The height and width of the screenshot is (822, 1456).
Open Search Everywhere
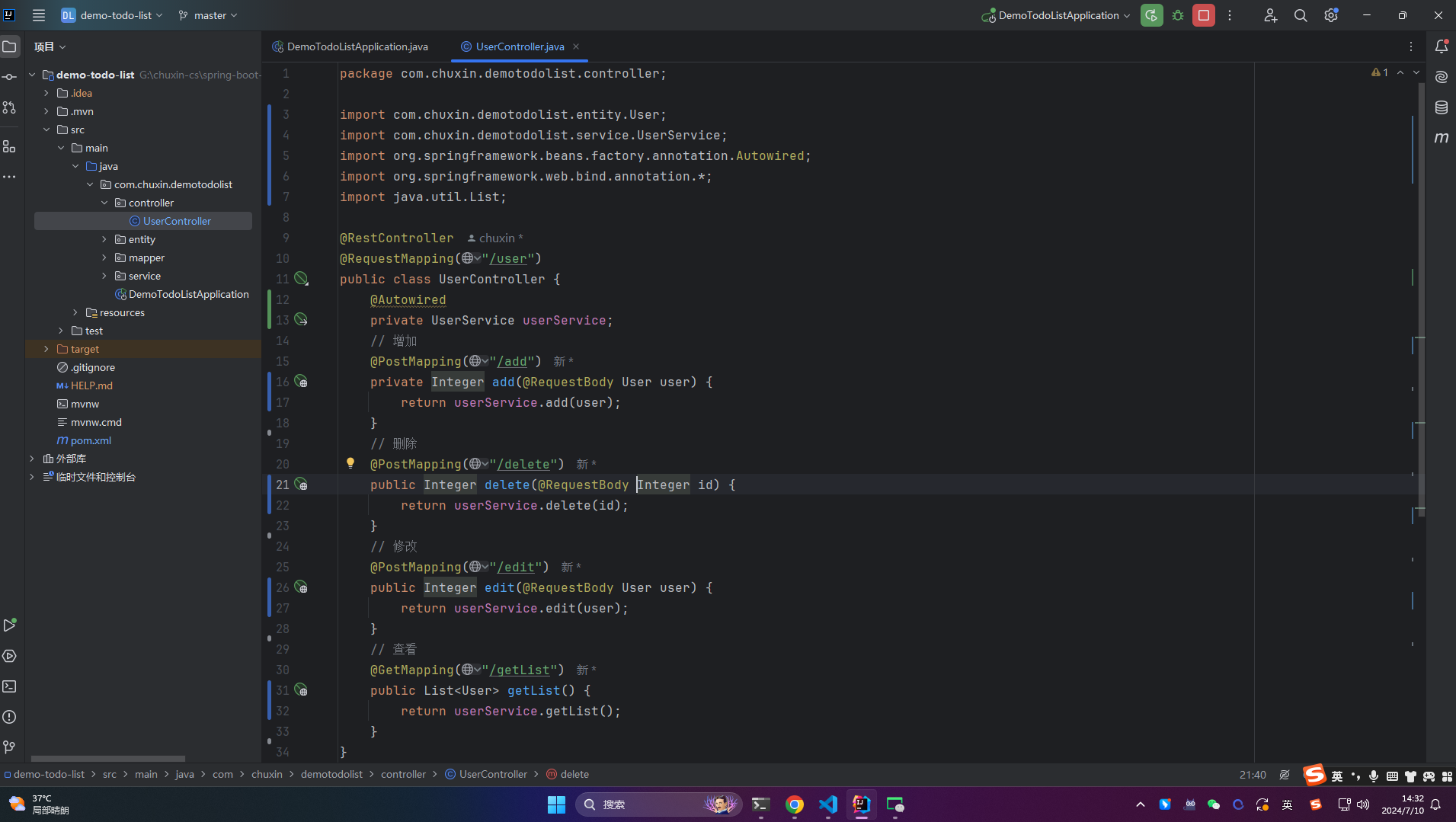click(x=1301, y=15)
